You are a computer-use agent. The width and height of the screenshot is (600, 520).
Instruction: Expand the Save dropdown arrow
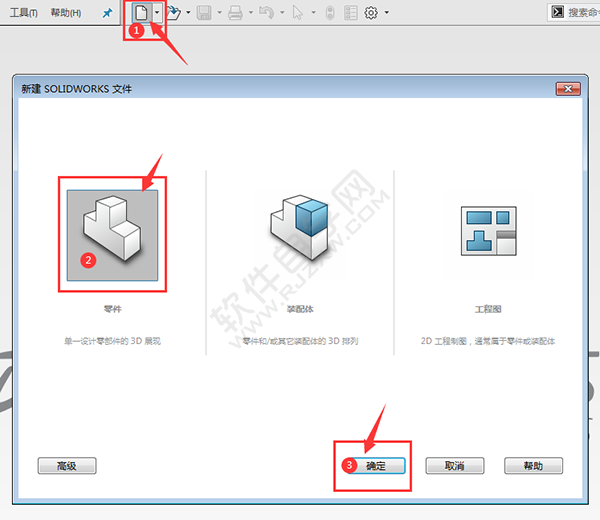(x=220, y=13)
